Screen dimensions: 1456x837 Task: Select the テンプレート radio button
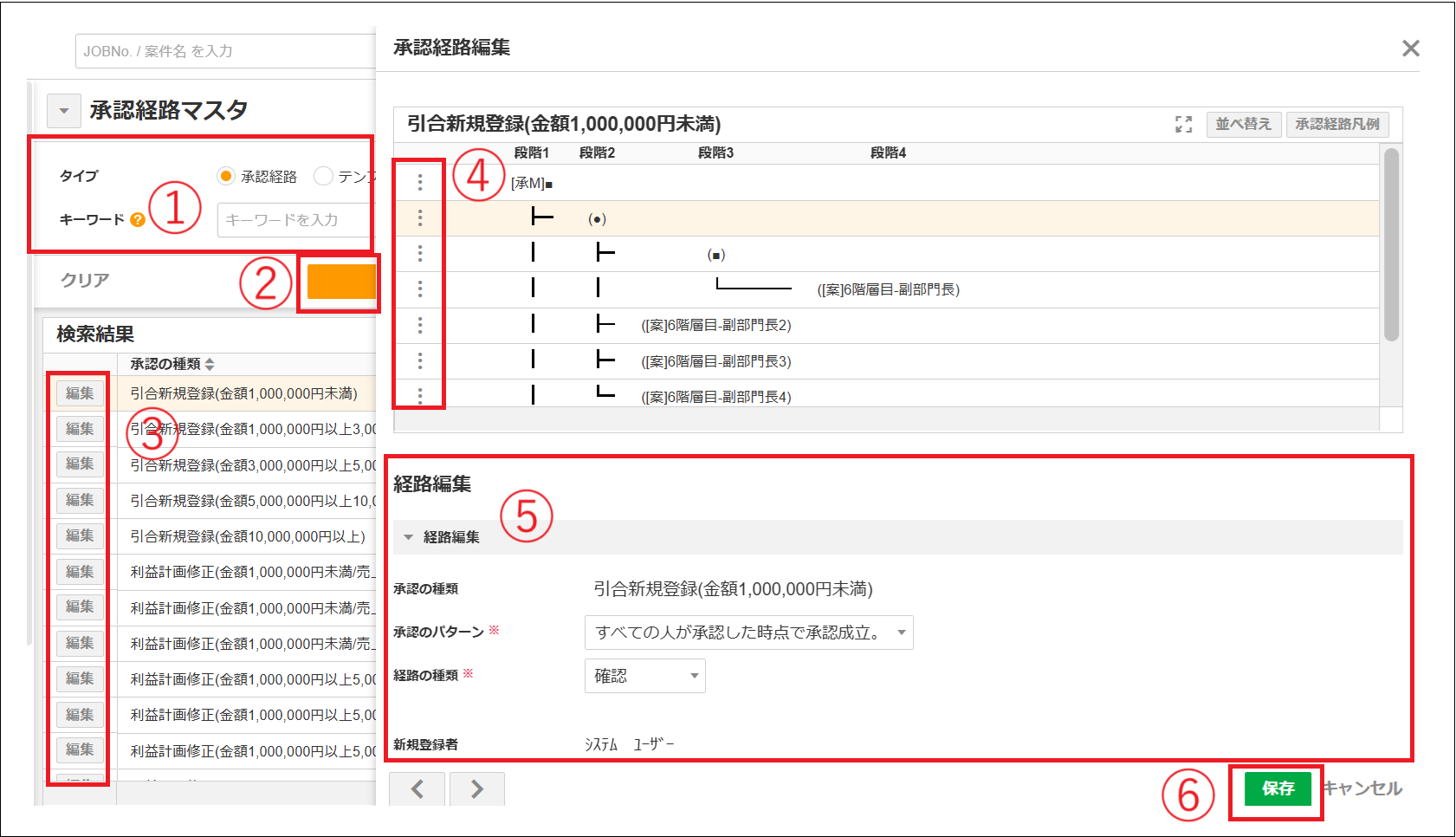[x=323, y=176]
